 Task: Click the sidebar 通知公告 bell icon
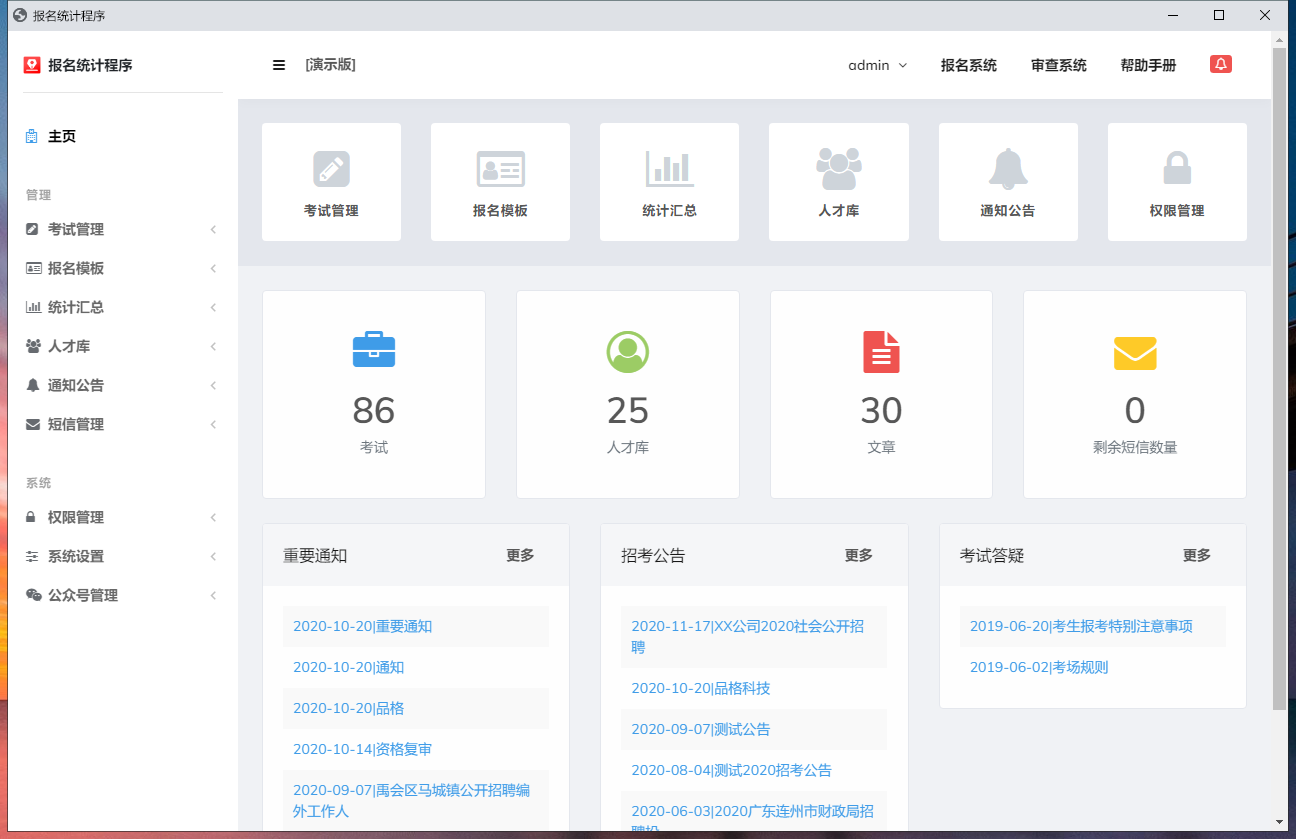(32, 385)
